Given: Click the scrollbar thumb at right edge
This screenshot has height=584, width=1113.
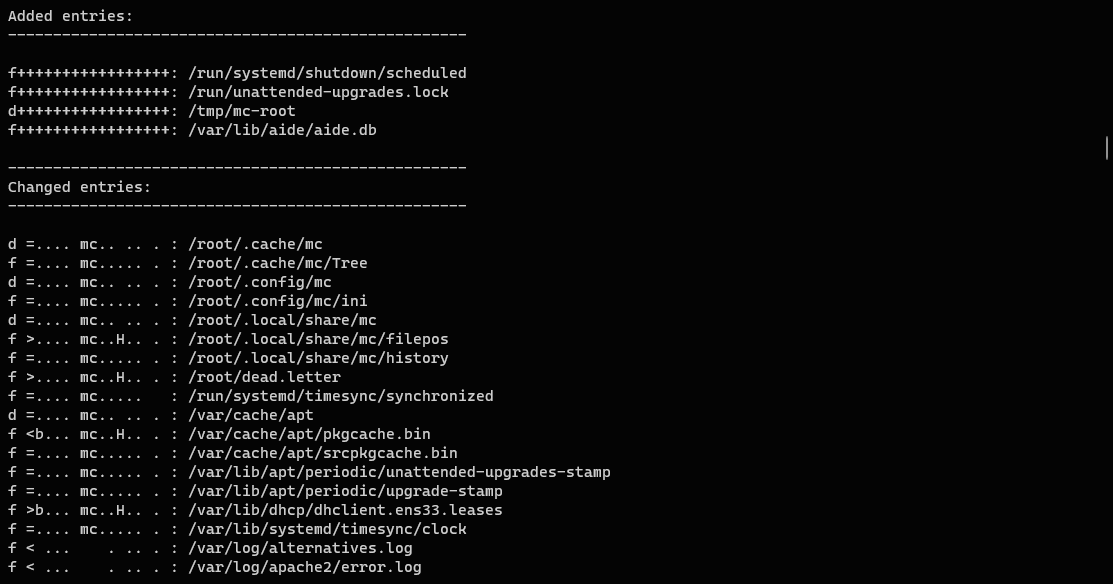Looking at the screenshot, I should pyautogui.click(x=1107, y=148).
